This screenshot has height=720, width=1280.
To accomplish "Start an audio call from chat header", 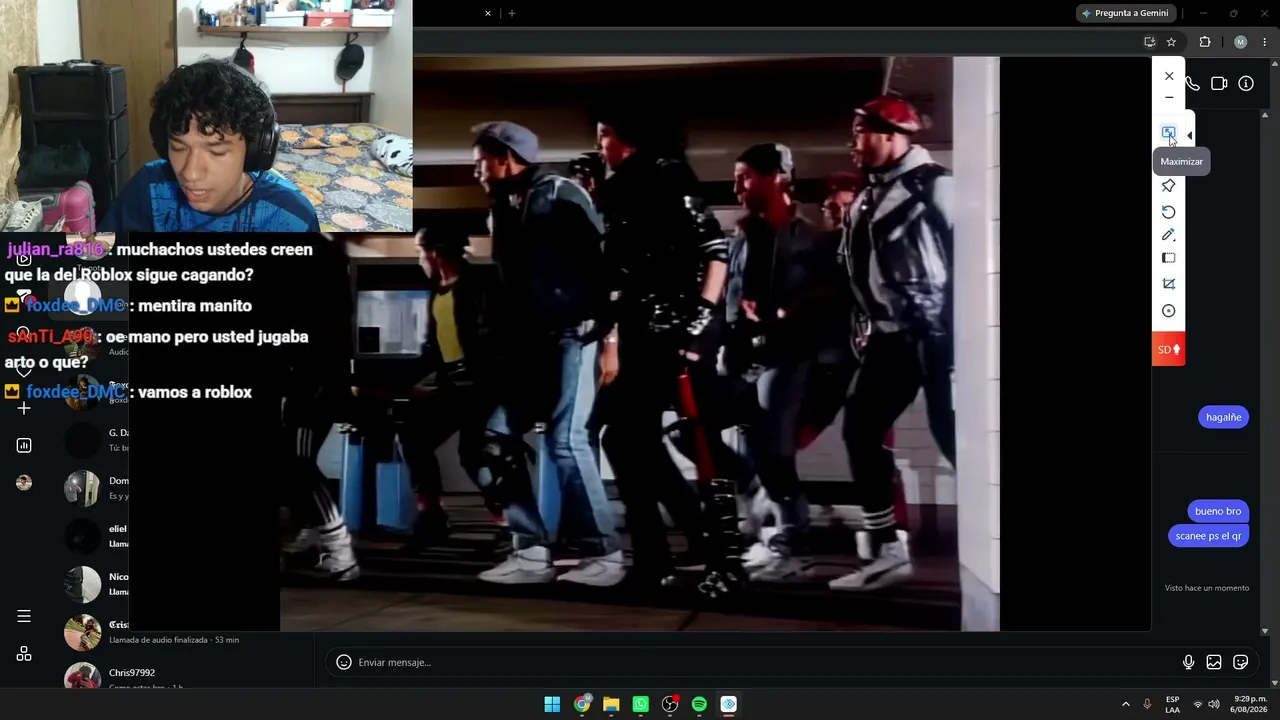I will pos(1192,84).
